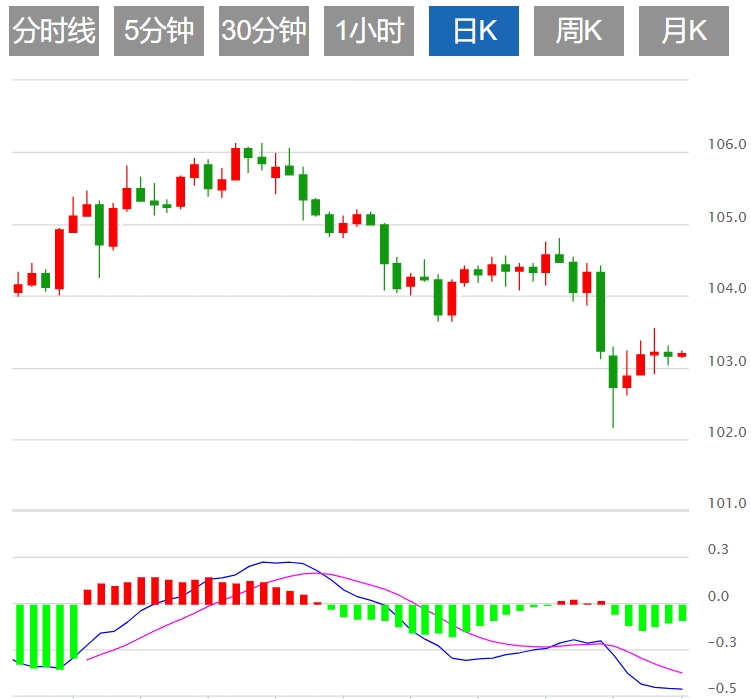Click the 106.0 price axis label
The width and height of the screenshot is (751, 699).
pyautogui.click(x=727, y=145)
